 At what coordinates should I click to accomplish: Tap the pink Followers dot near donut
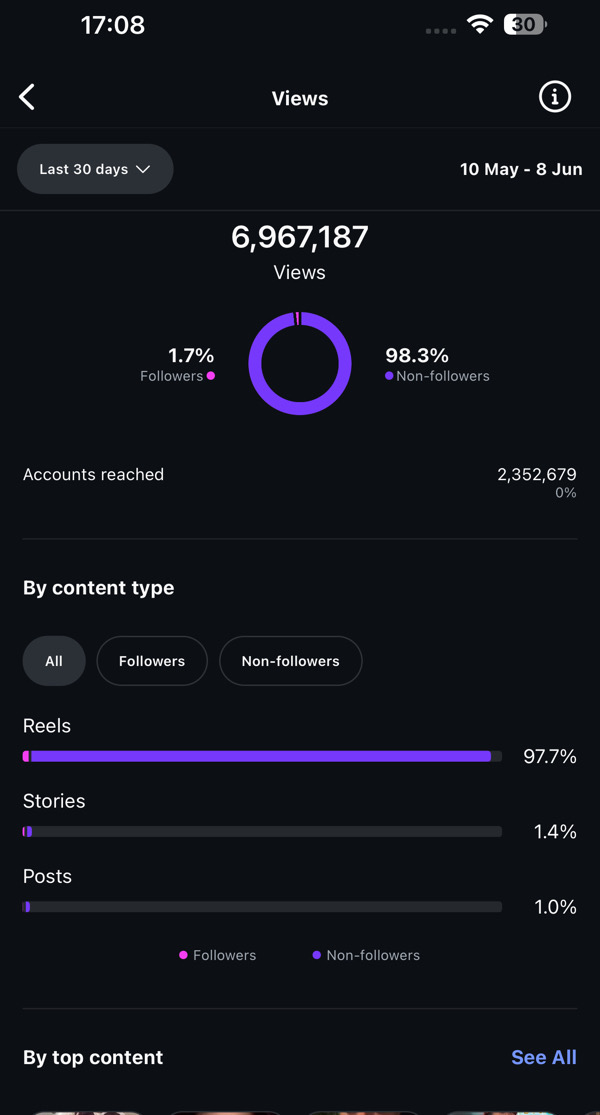[x=210, y=375]
